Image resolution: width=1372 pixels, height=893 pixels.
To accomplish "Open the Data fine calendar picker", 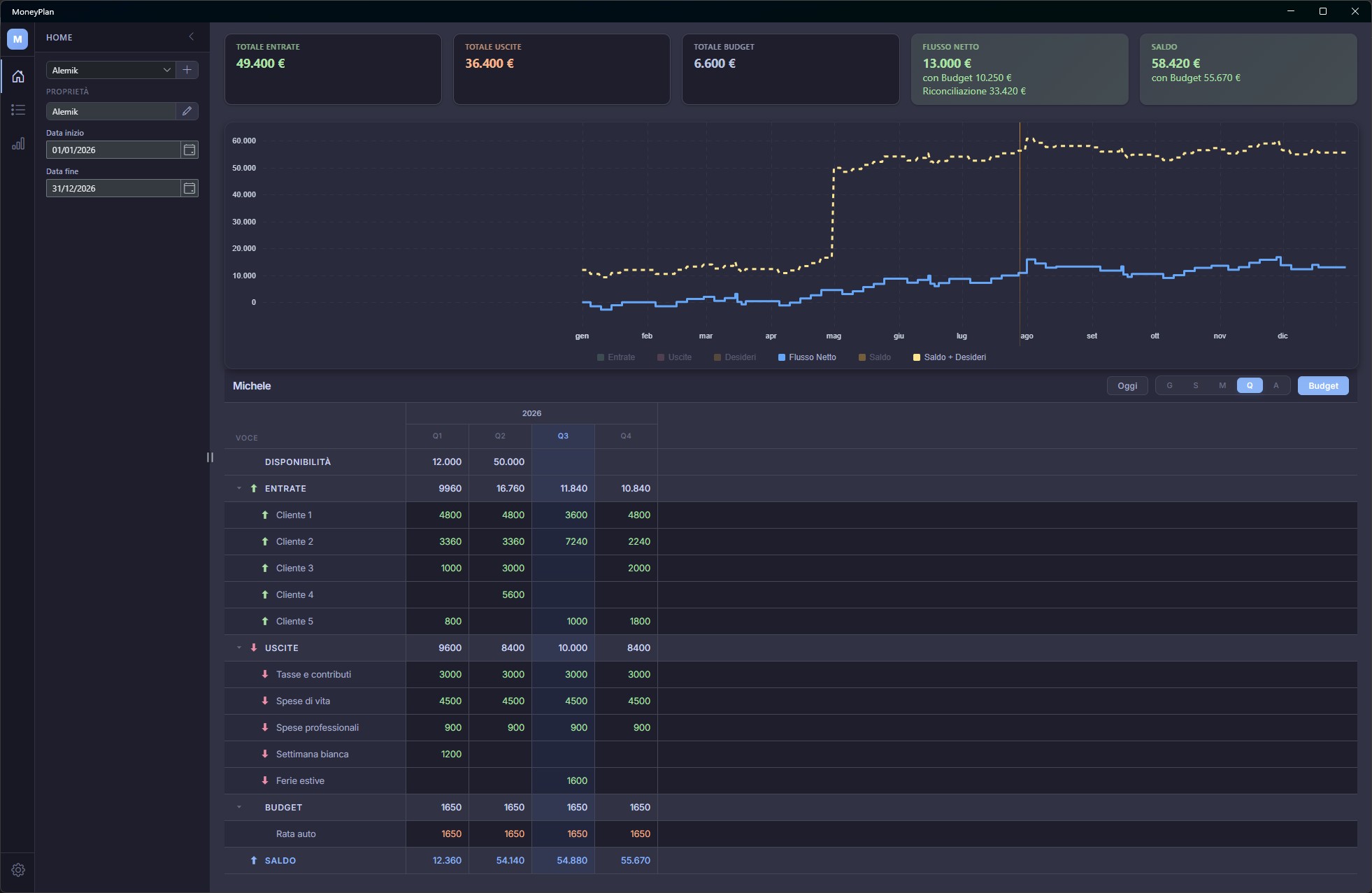I will 189,188.
